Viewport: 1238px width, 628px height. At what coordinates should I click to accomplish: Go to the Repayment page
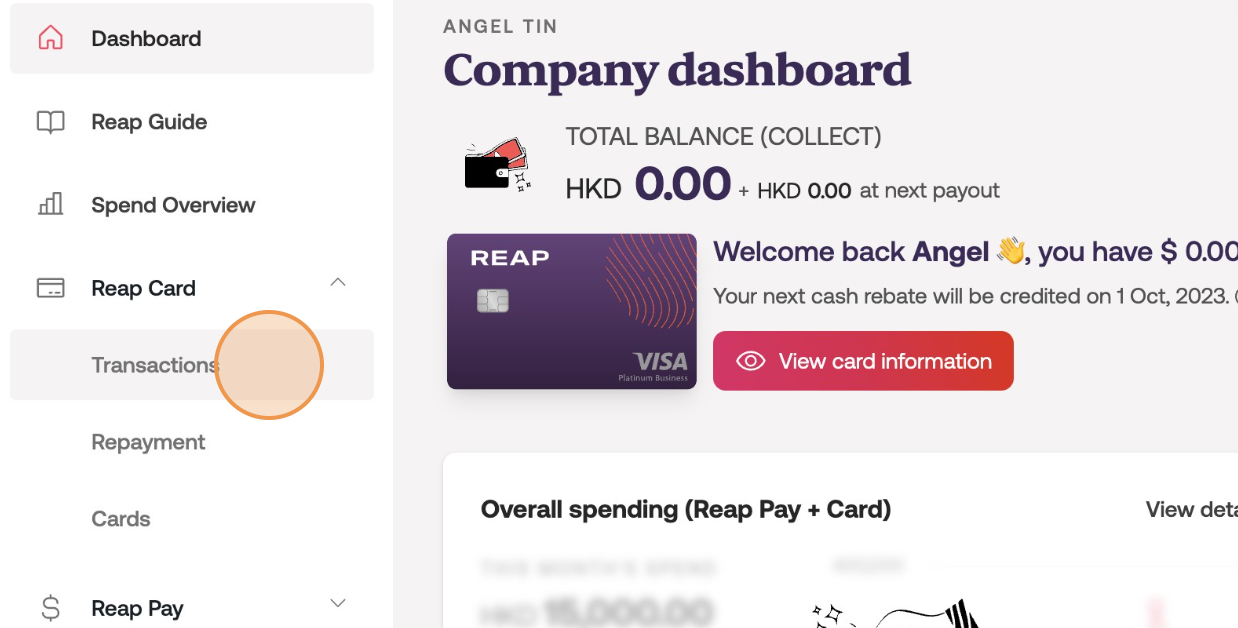[148, 442]
